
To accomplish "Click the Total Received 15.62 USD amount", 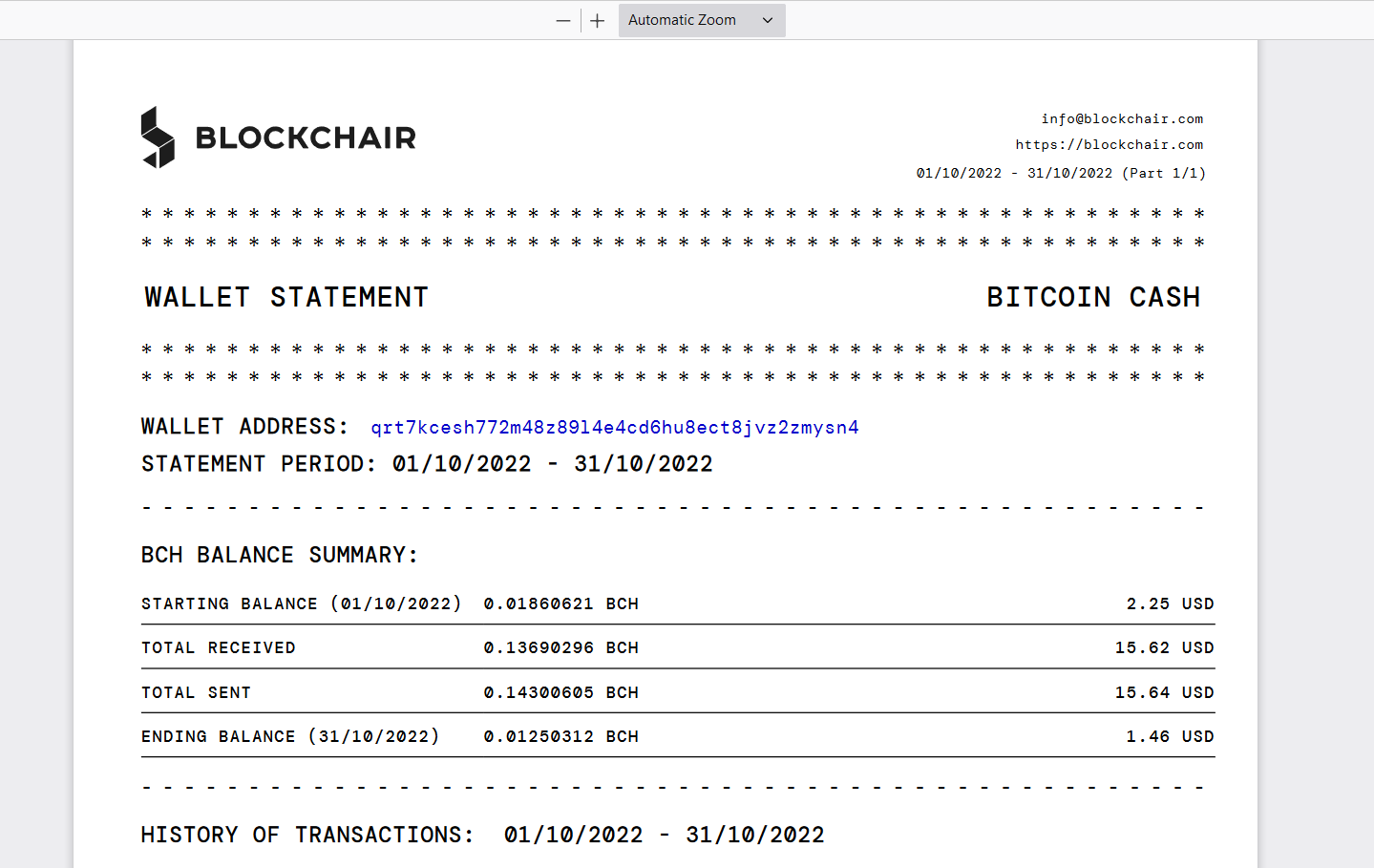I will click(1164, 647).
